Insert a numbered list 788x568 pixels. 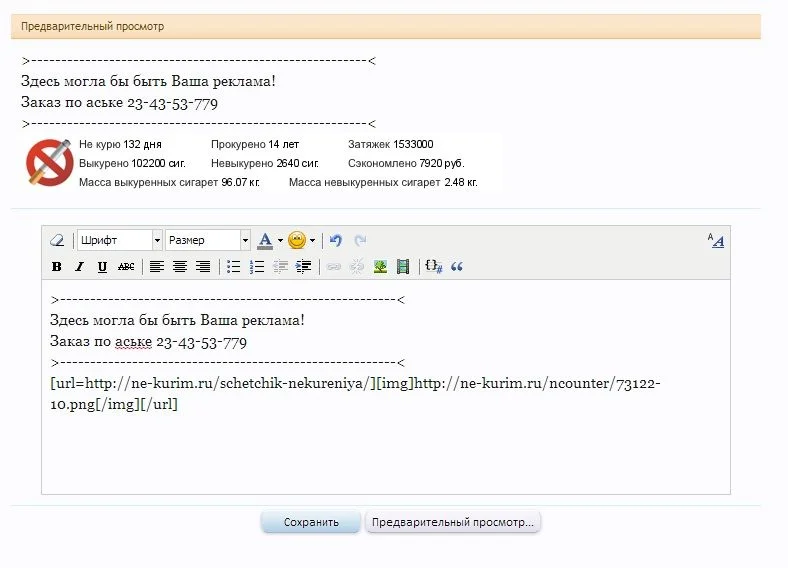[256, 266]
